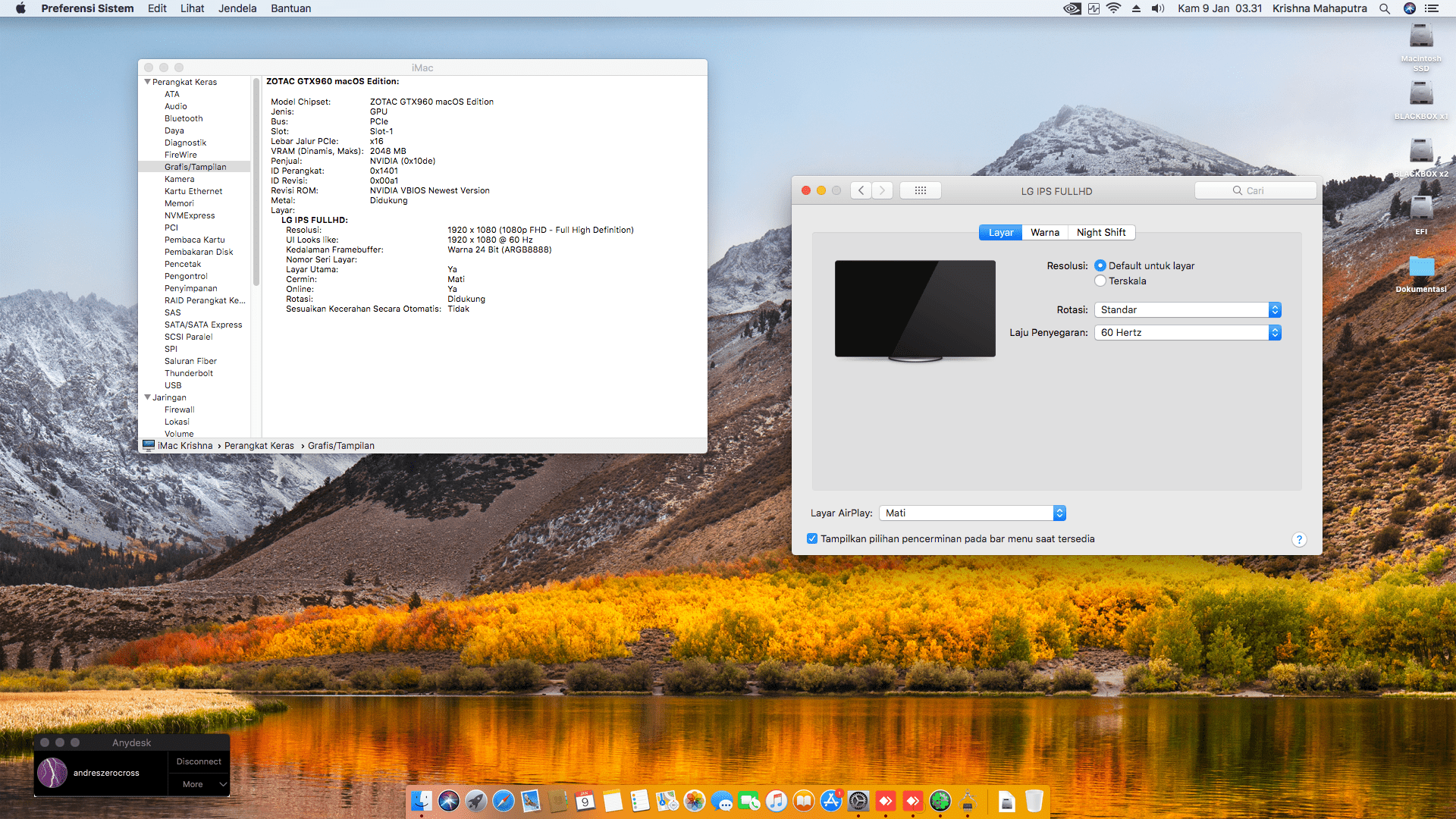This screenshot has height=819, width=1456.
Task: Open the Layar AirPlay dropdown
Action: (972, 513)
